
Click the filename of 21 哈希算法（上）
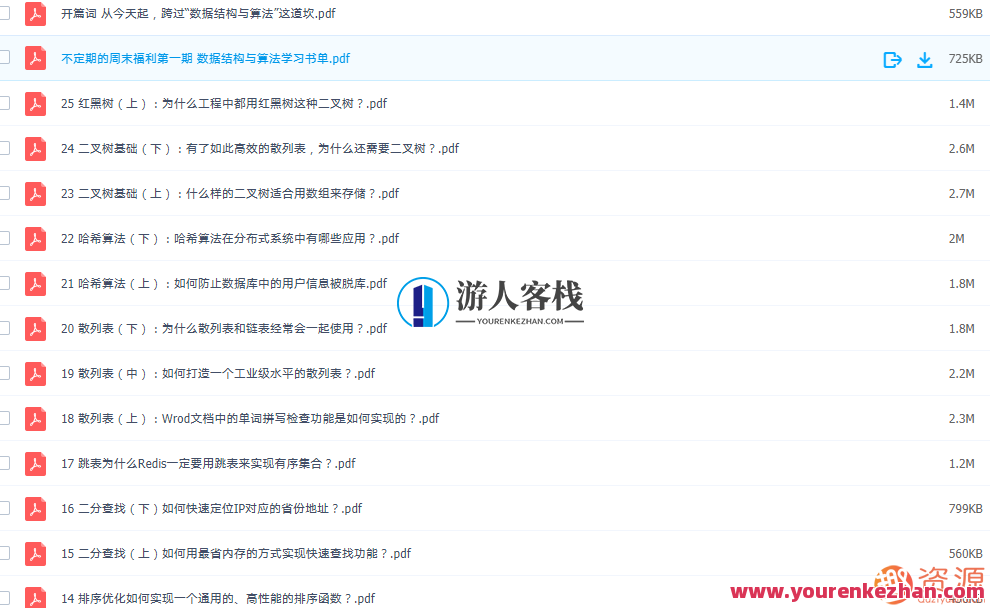coord(225,283)
